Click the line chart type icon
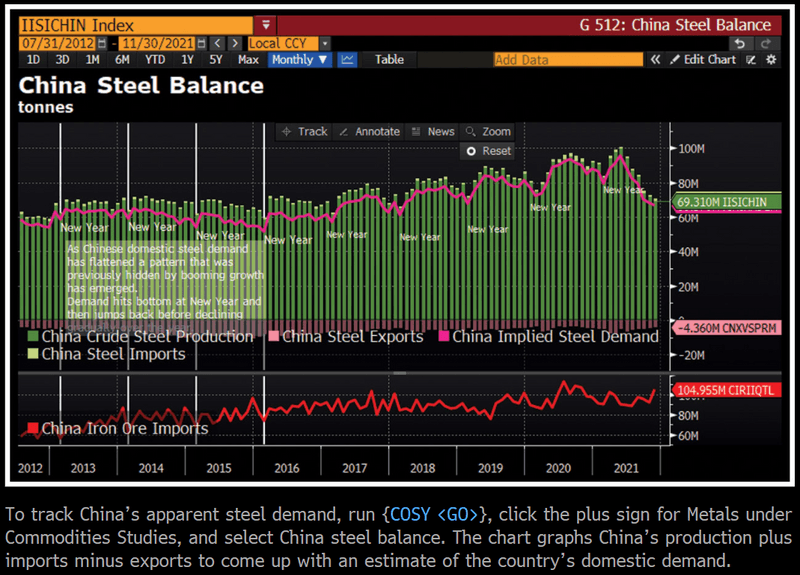Screen dimensions: 800x575 [x=347, y=60]
